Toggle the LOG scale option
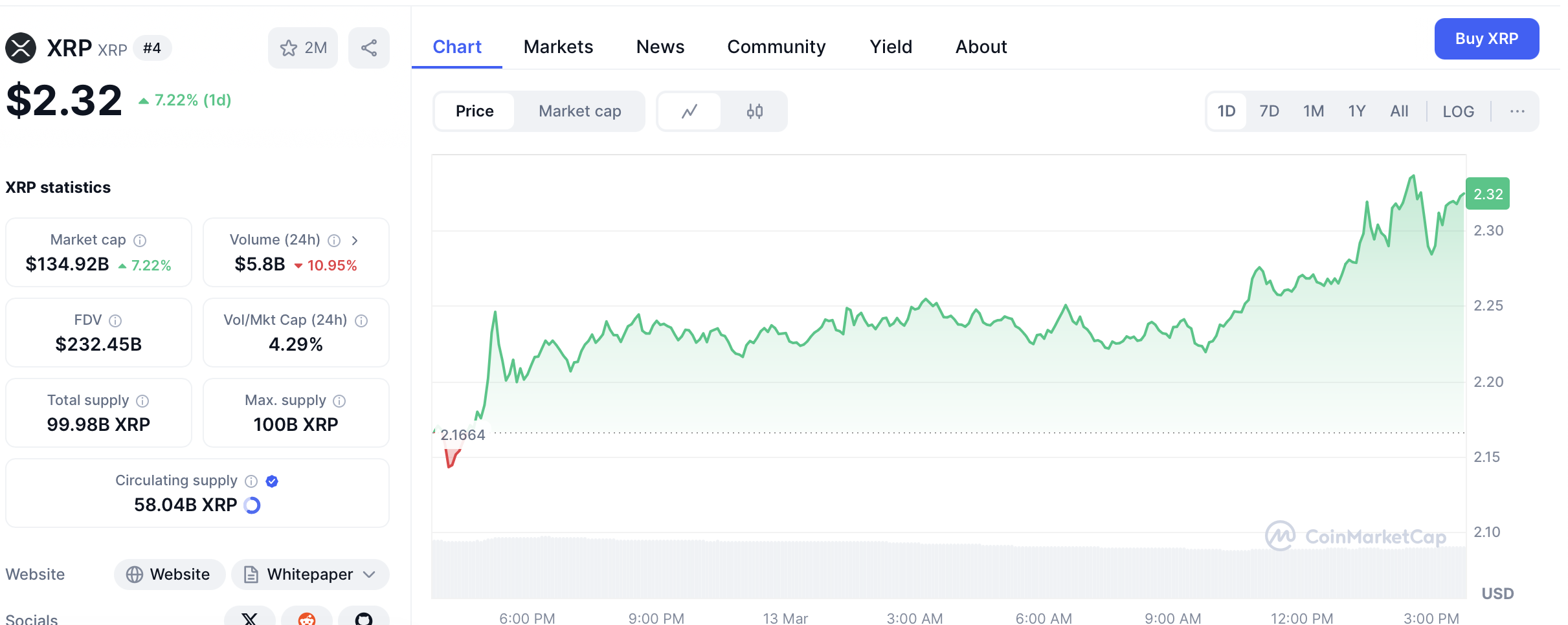The image size is (1568, 625). point(1458,111)
